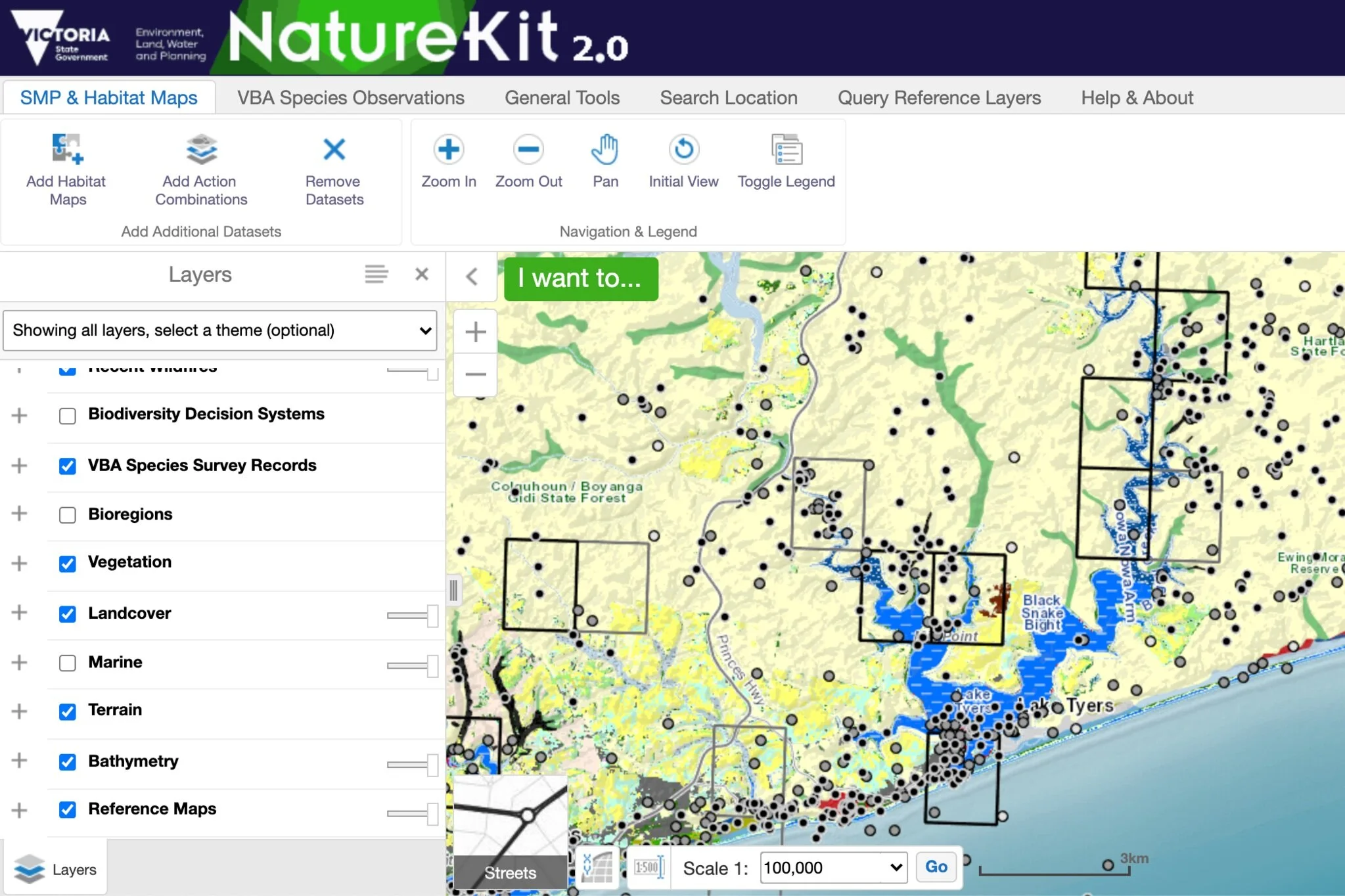Expand the Vegetation layer tree

(x=19, y=563)
